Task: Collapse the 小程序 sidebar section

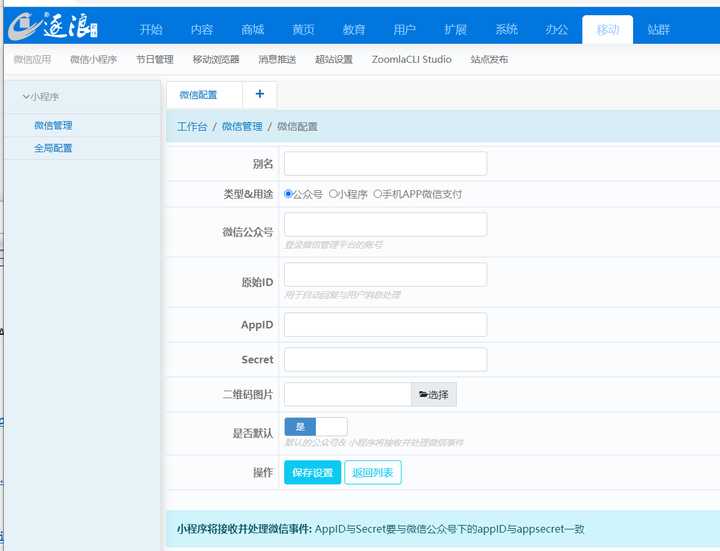Action: [x=44, y=96]
